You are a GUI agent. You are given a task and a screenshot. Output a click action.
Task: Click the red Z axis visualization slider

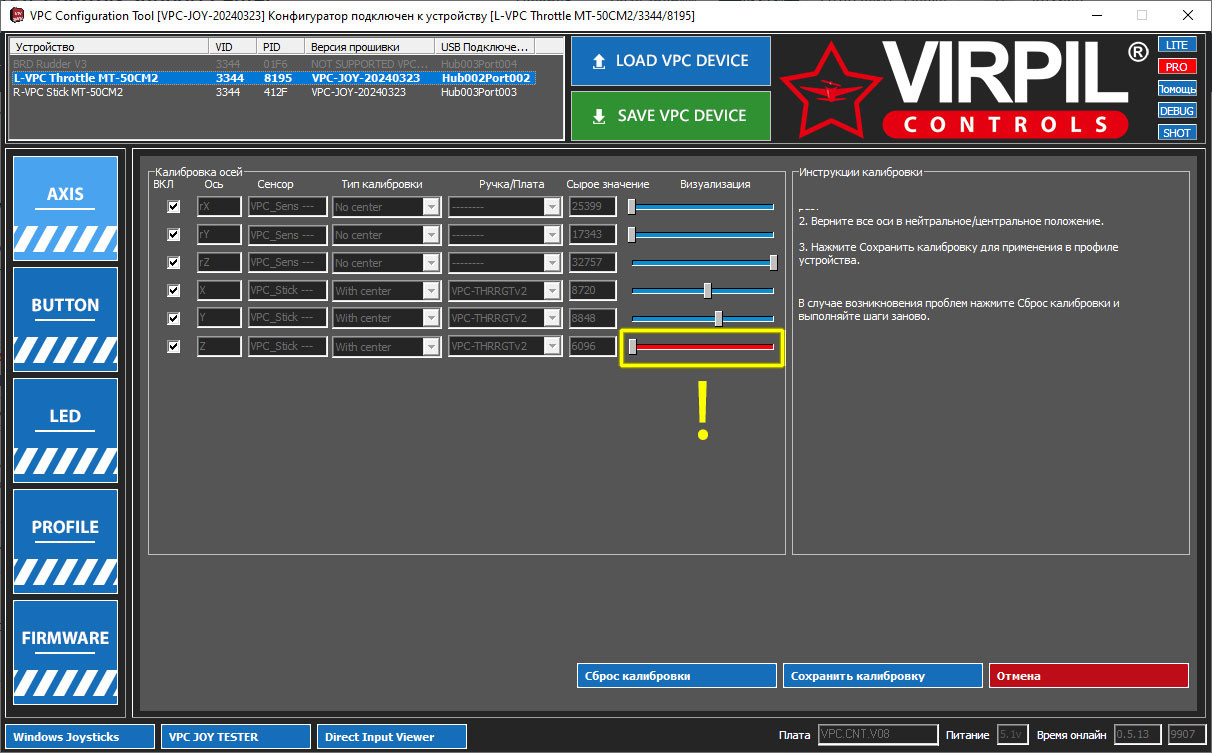(702, 347)
